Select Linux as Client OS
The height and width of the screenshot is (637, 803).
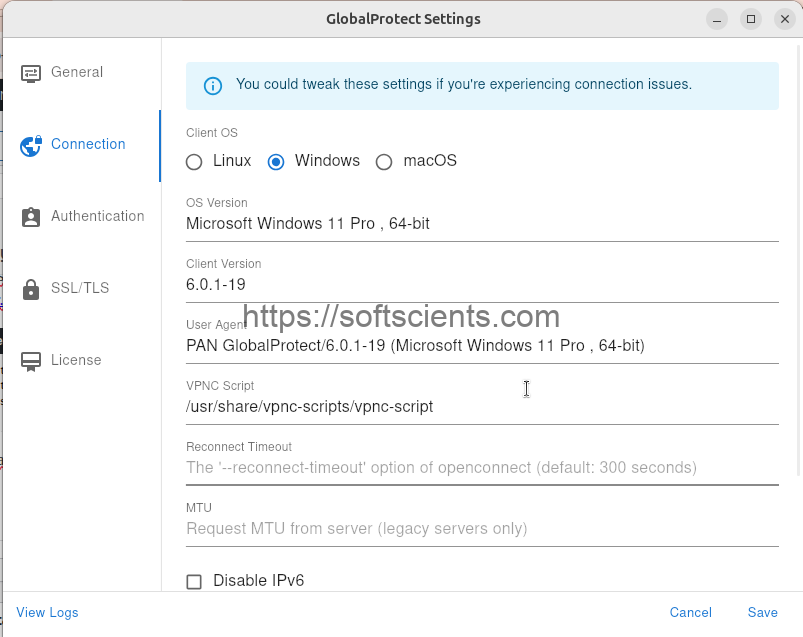pos(194,162)
